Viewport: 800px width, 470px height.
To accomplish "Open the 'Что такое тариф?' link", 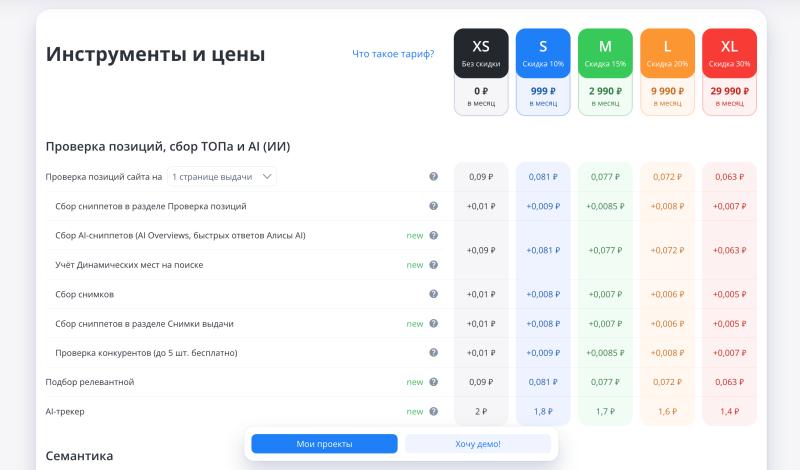I will 393,54.
